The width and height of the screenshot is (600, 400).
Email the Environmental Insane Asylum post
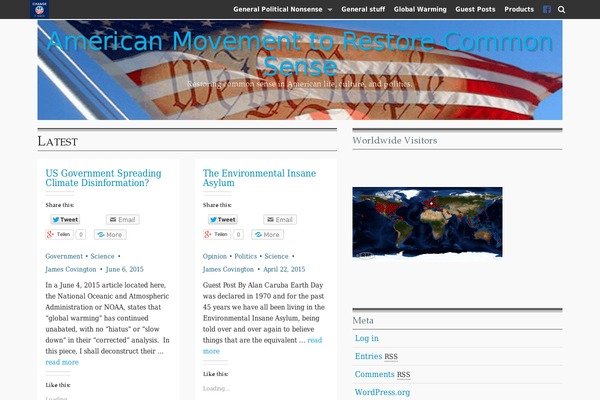(280, 219)
